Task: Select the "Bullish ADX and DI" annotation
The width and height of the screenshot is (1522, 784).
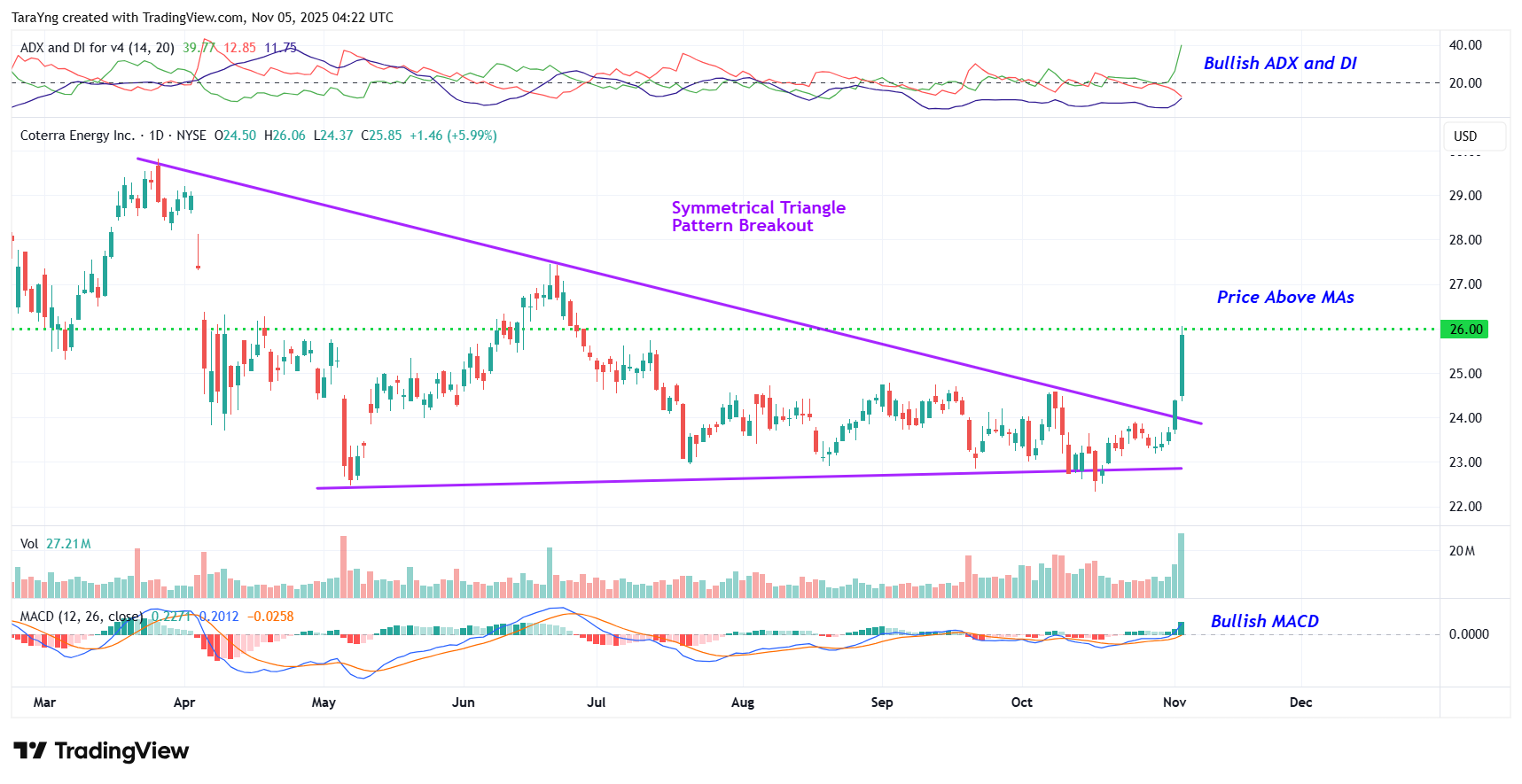Action: [x=1279, y=64]
